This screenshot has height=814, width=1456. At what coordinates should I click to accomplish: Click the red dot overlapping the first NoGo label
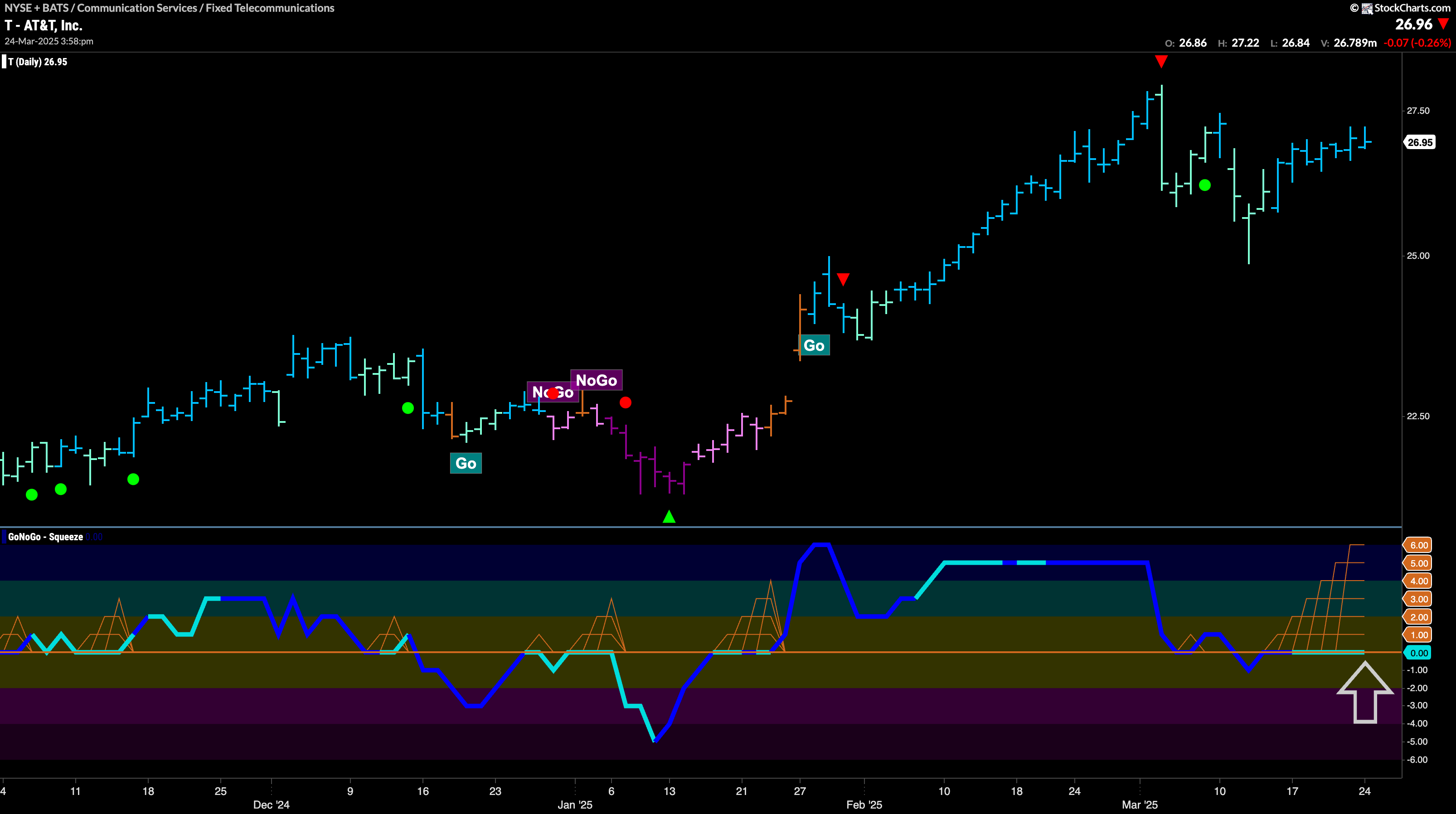[x=553, y=393]
